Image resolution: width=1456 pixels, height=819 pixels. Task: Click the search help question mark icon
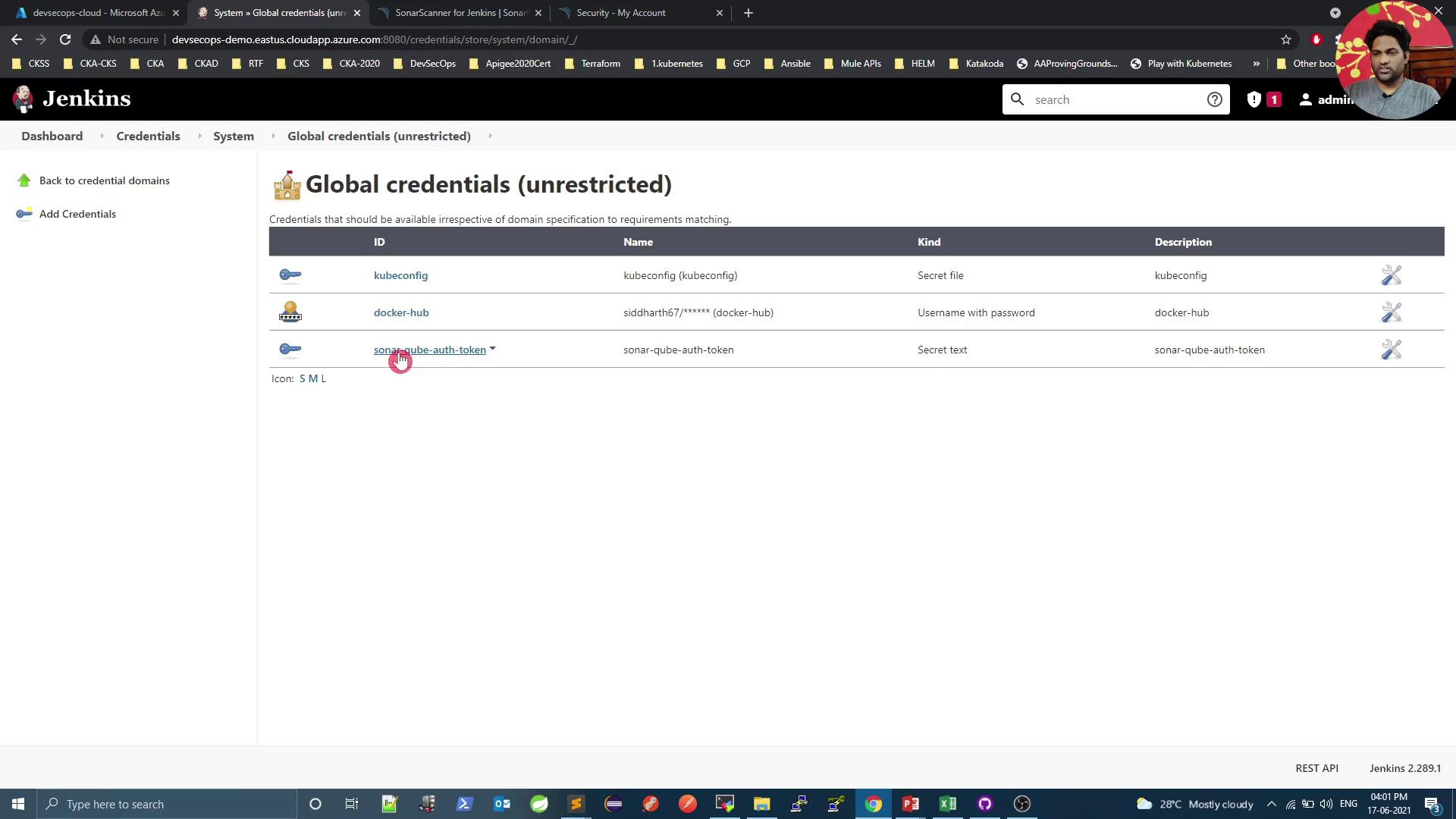[1214, 99]
